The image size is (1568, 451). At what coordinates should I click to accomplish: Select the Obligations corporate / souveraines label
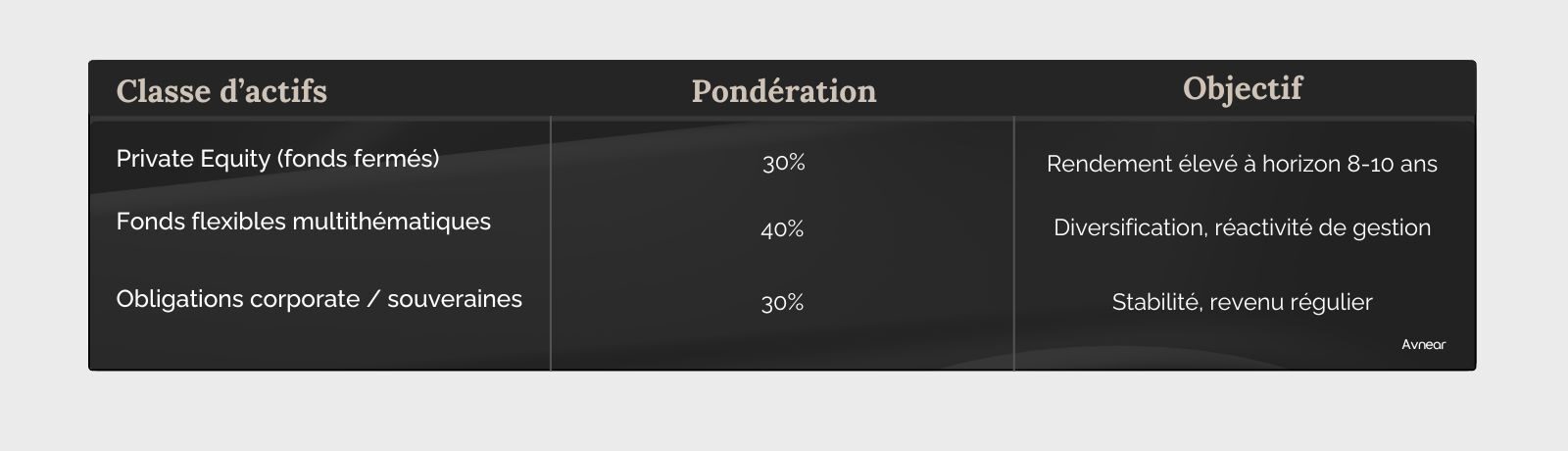[318, 299]
